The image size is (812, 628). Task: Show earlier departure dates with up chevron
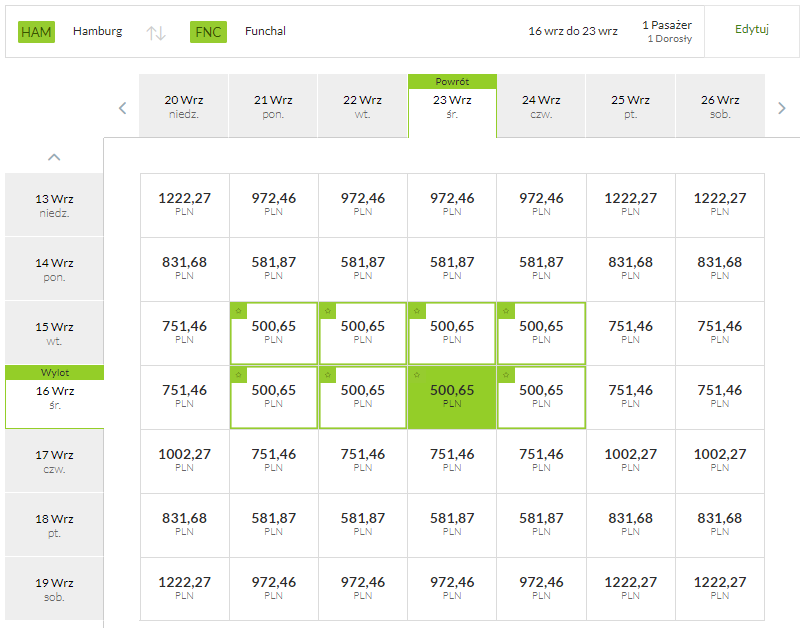tap(54, 157)
